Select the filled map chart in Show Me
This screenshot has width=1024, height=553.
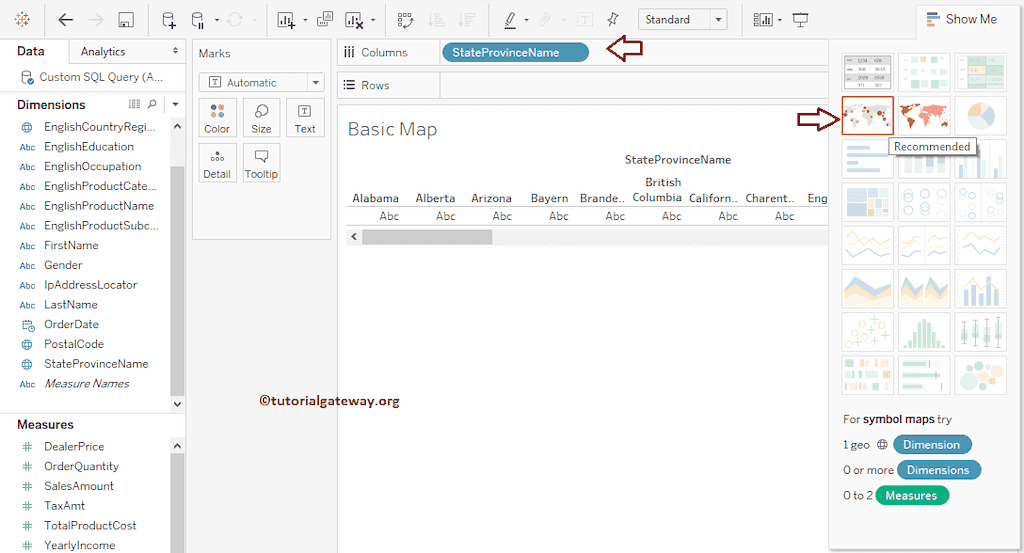click(924, 116)
